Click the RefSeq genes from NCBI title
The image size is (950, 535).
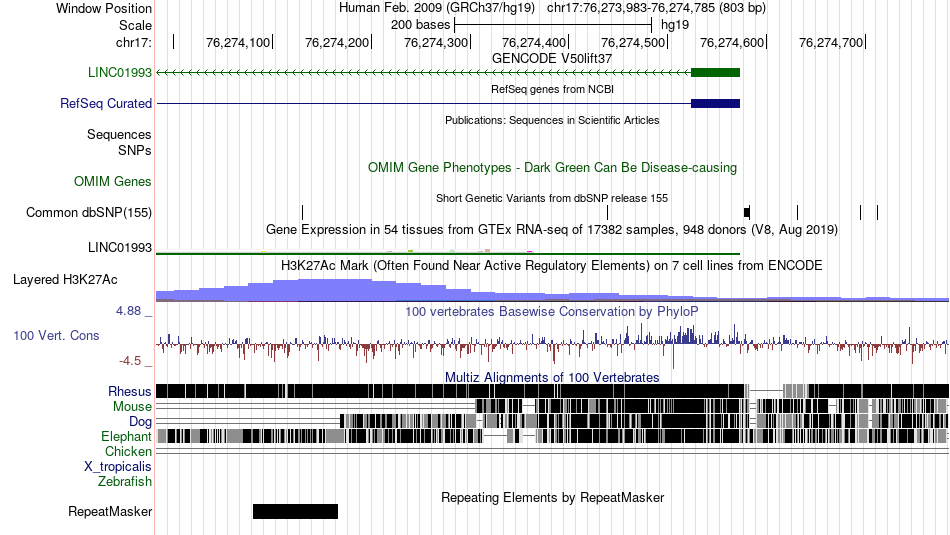[552, 90]
